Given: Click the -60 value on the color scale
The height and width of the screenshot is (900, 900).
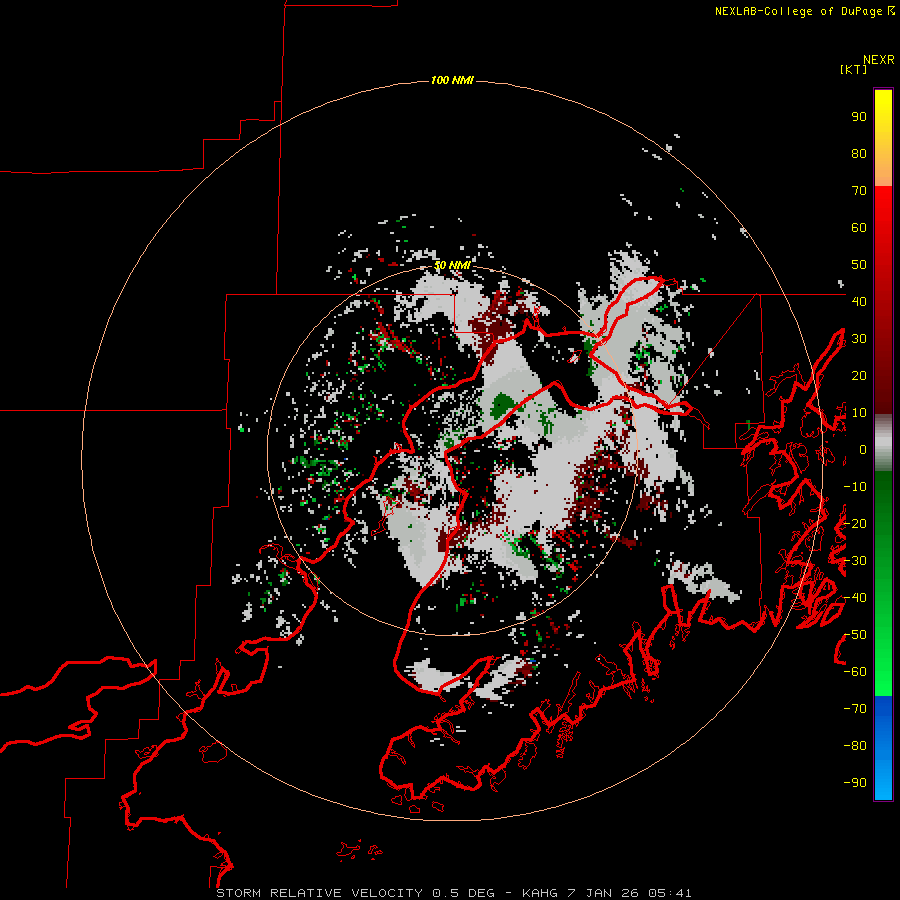Looking at the screenshot, I should 855,672.
